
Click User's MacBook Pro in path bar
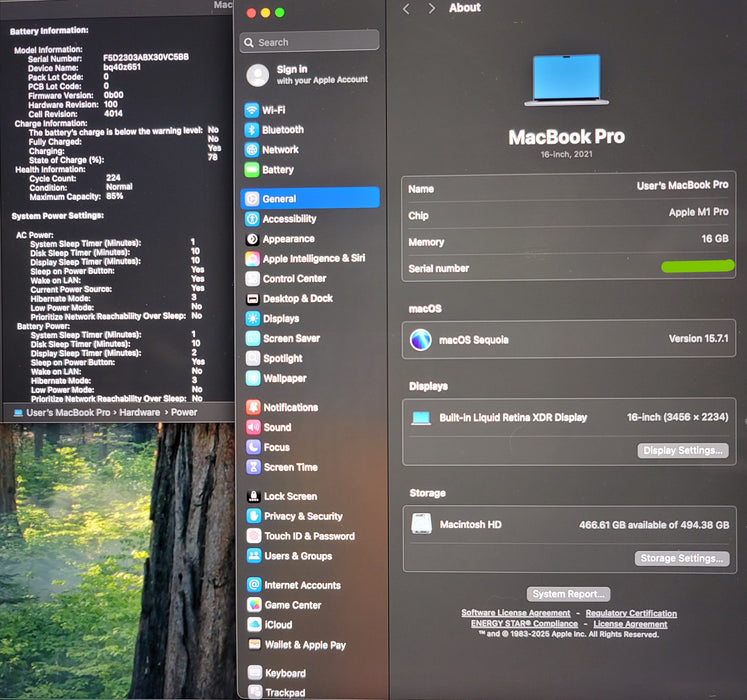click(x=68, y=413)
